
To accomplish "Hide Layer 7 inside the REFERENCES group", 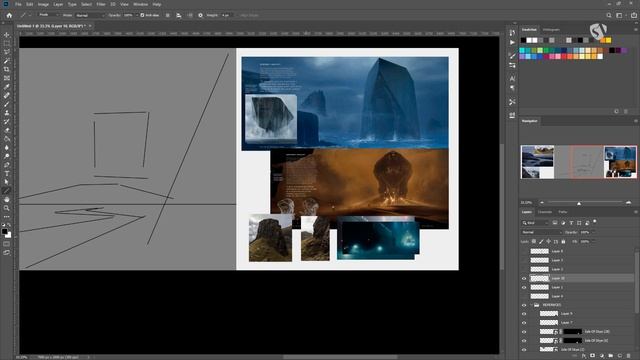I will (524, 323).
